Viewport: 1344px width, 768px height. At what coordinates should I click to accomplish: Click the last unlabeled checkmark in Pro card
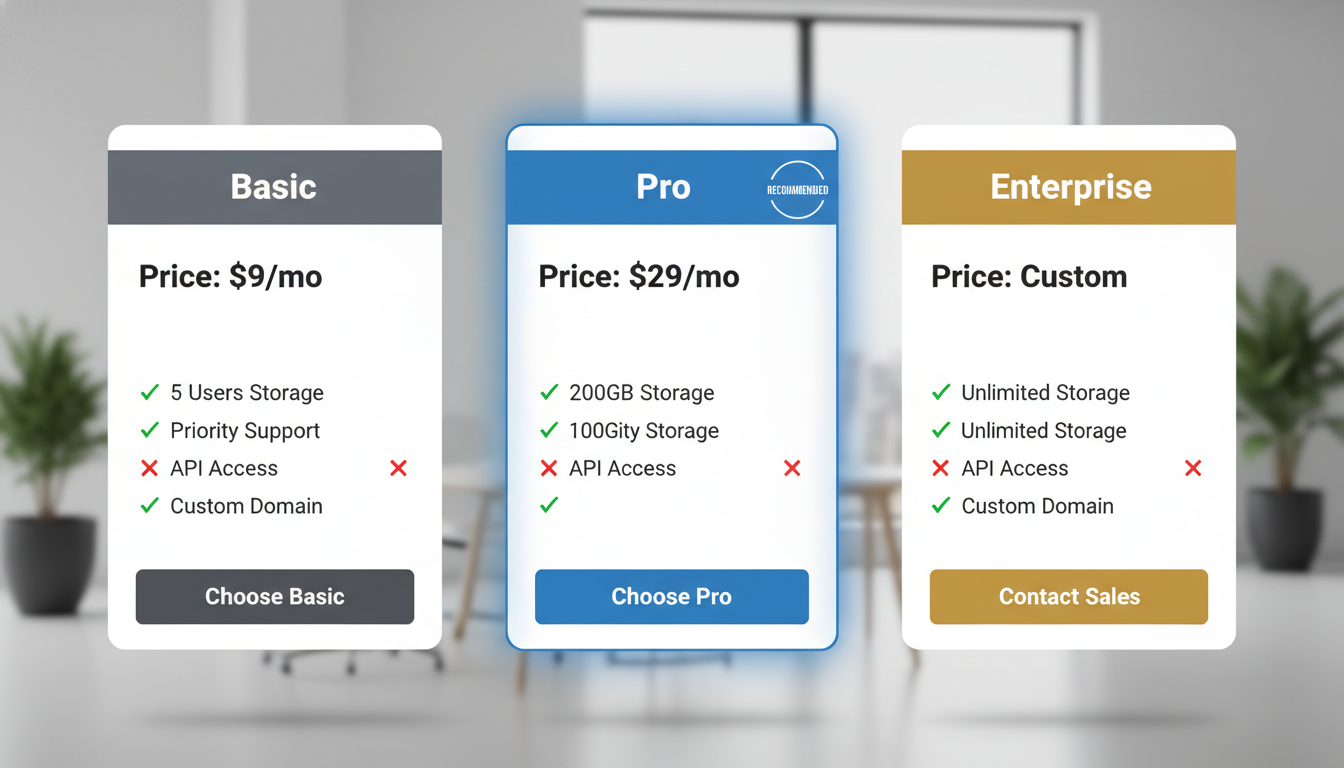549,506
